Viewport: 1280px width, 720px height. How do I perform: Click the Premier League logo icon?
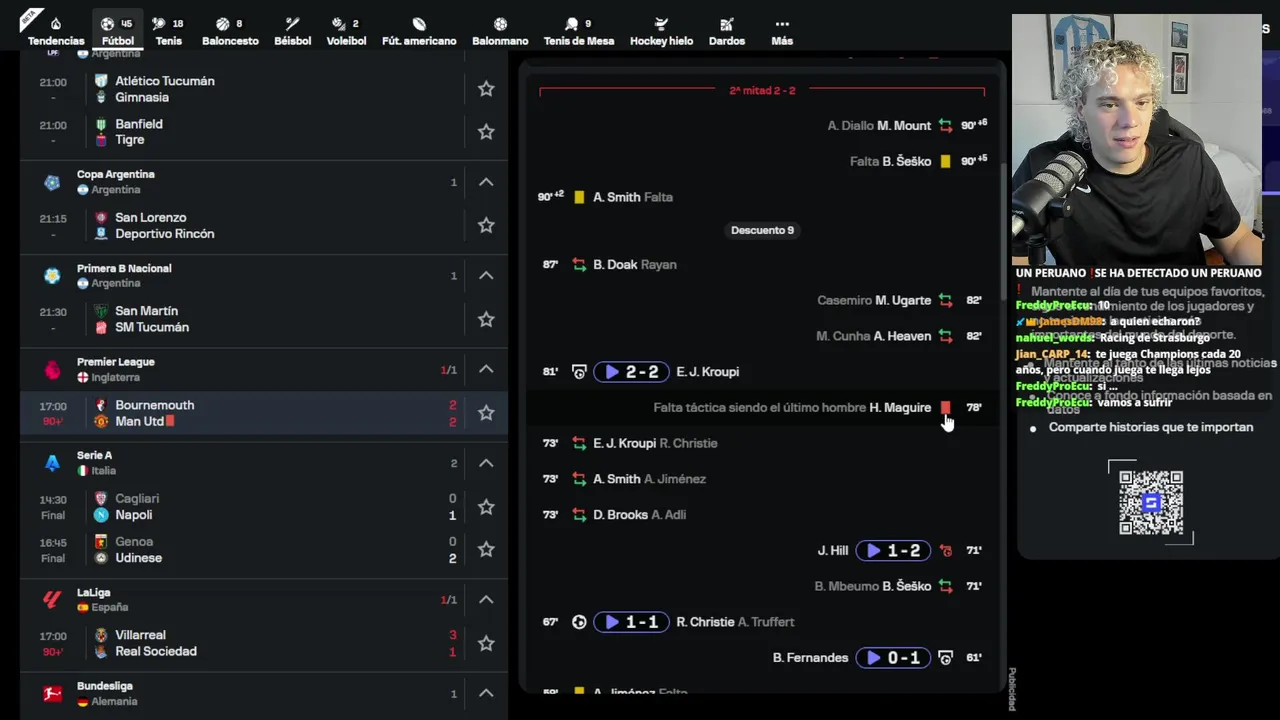point(52,370)
